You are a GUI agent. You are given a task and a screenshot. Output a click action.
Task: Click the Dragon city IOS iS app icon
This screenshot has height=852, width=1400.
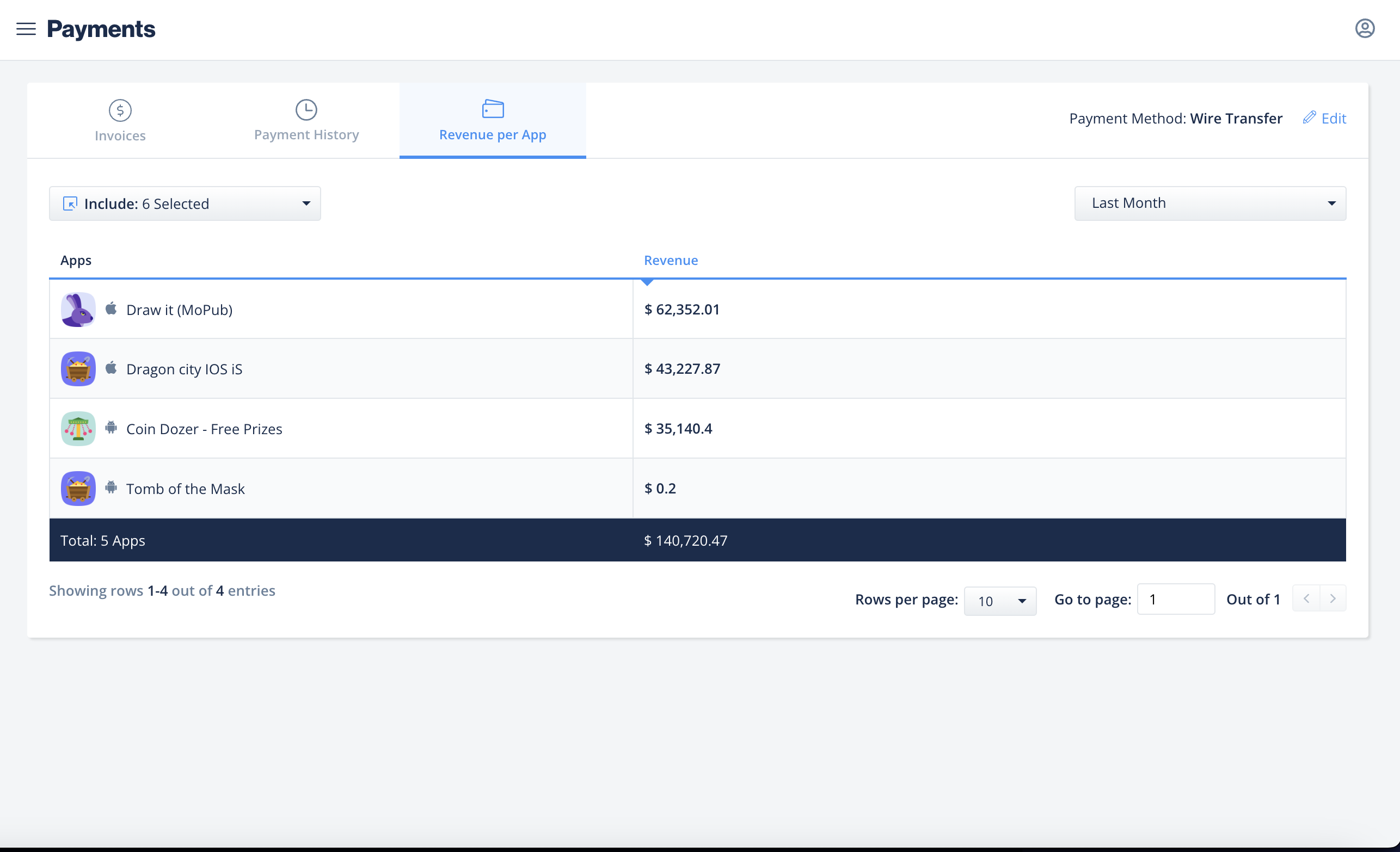pyautogui.click(x=78, y=369)
